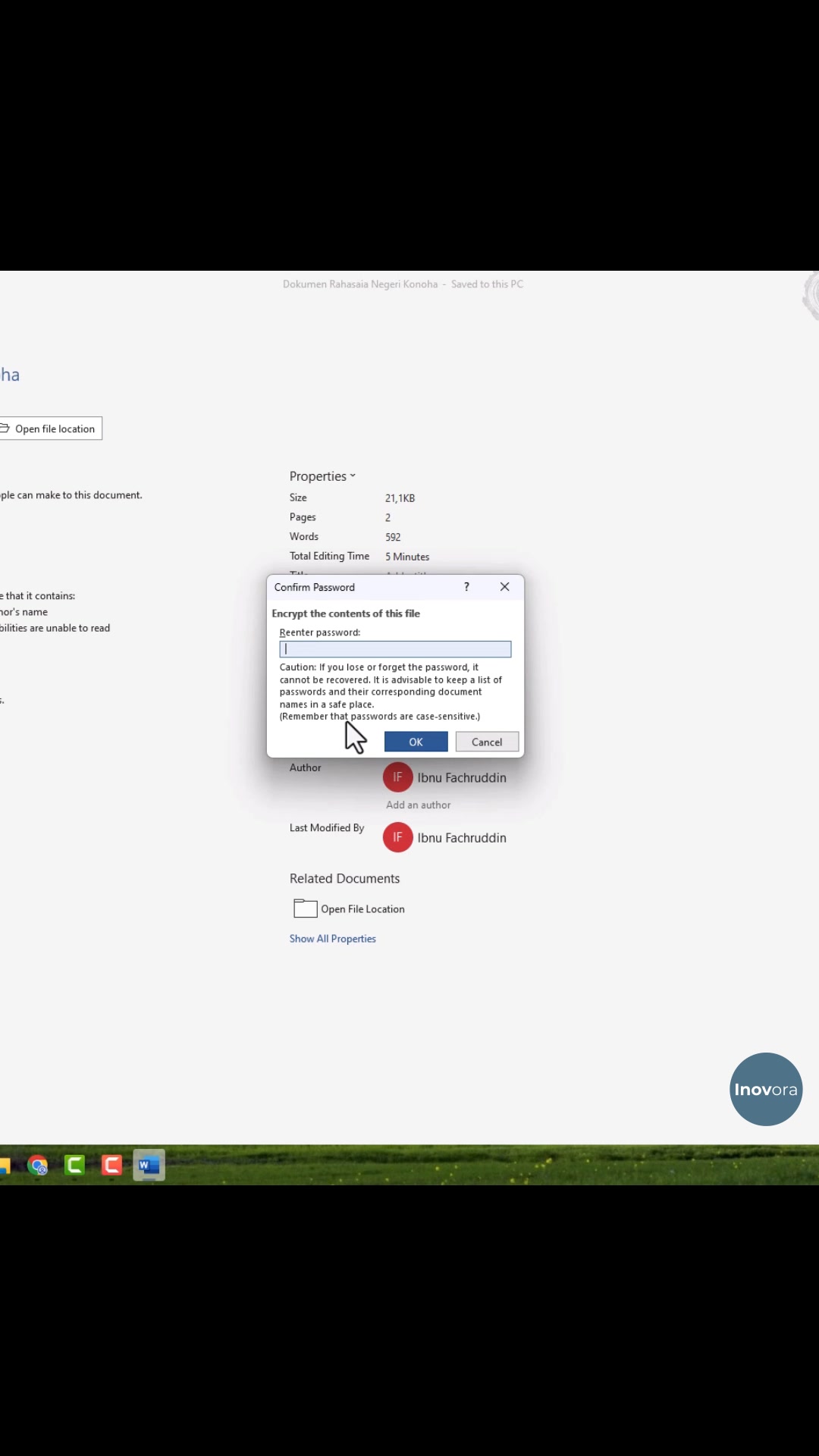The image size is (819, 1456).
Task: Click the Size value 21,1KB
Action: 400,498
